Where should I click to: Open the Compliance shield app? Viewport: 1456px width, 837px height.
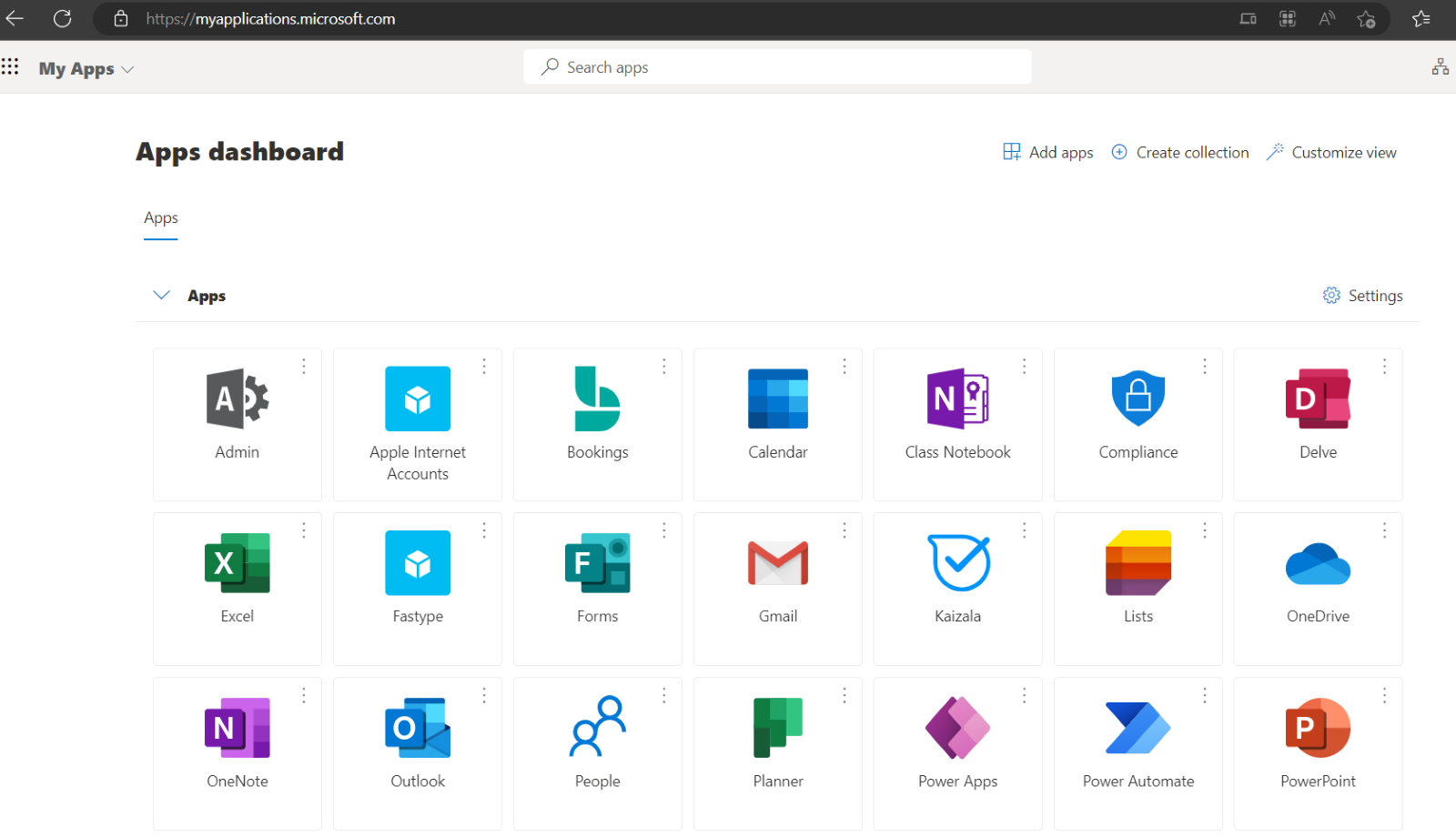pyautogui.click(x=1138, y=398)
